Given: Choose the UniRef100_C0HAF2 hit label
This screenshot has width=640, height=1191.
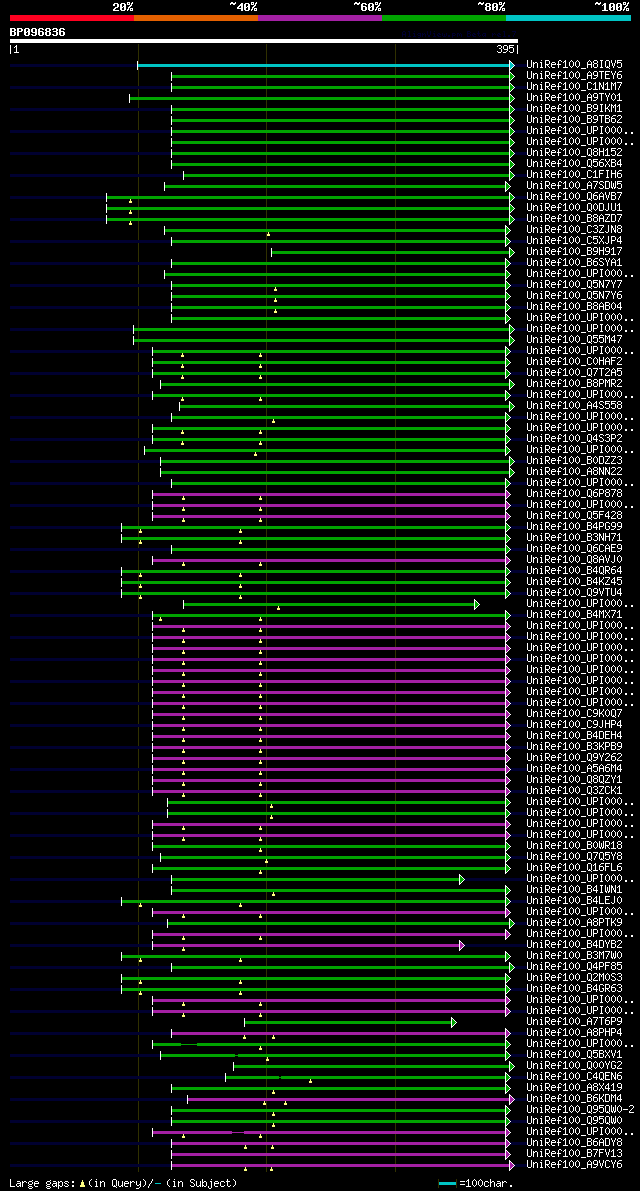Looking at the screenshot, I should [574, 362].
